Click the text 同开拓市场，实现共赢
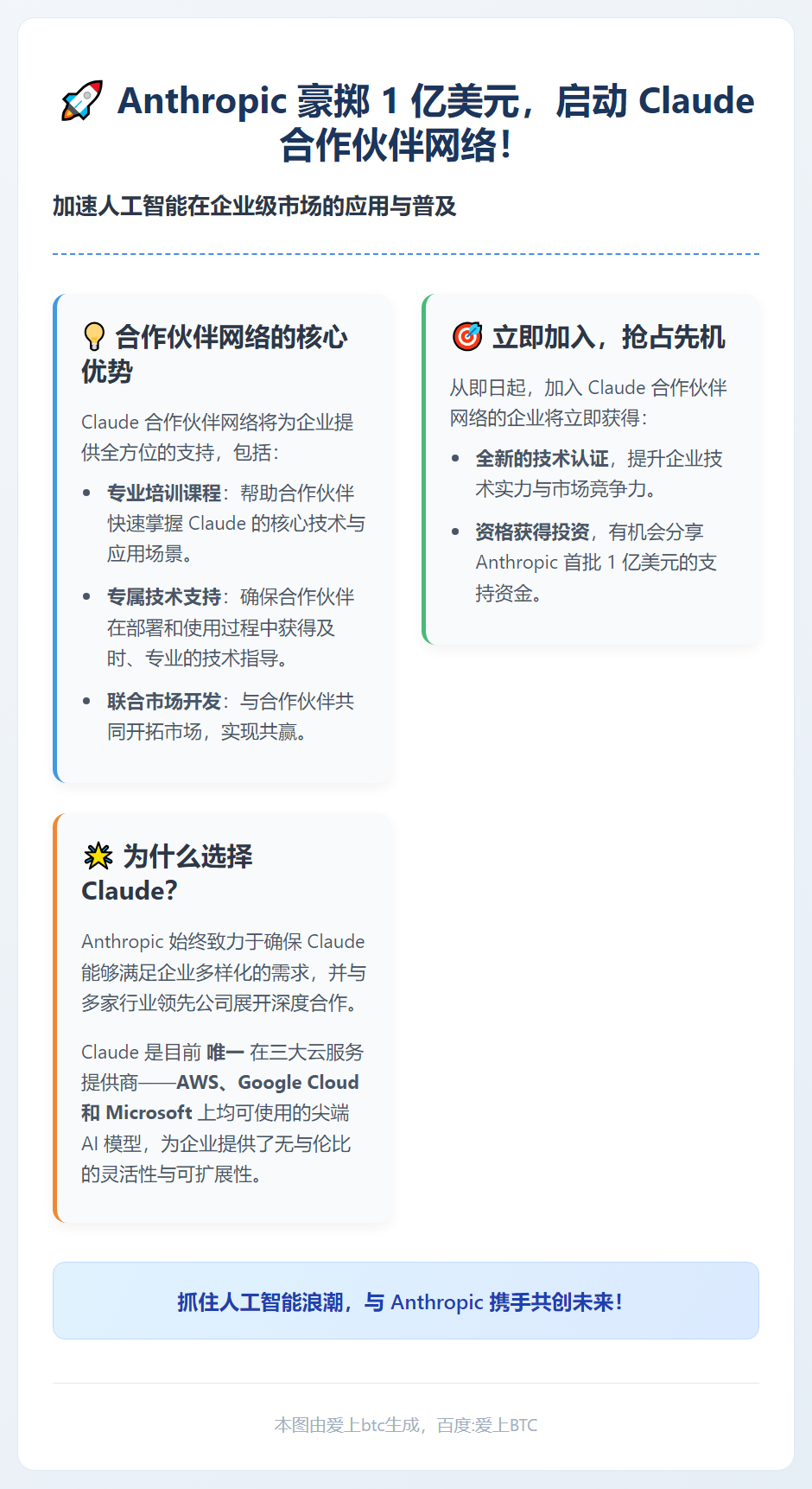This screenshot has height=1489, width=812. (206, 732)
